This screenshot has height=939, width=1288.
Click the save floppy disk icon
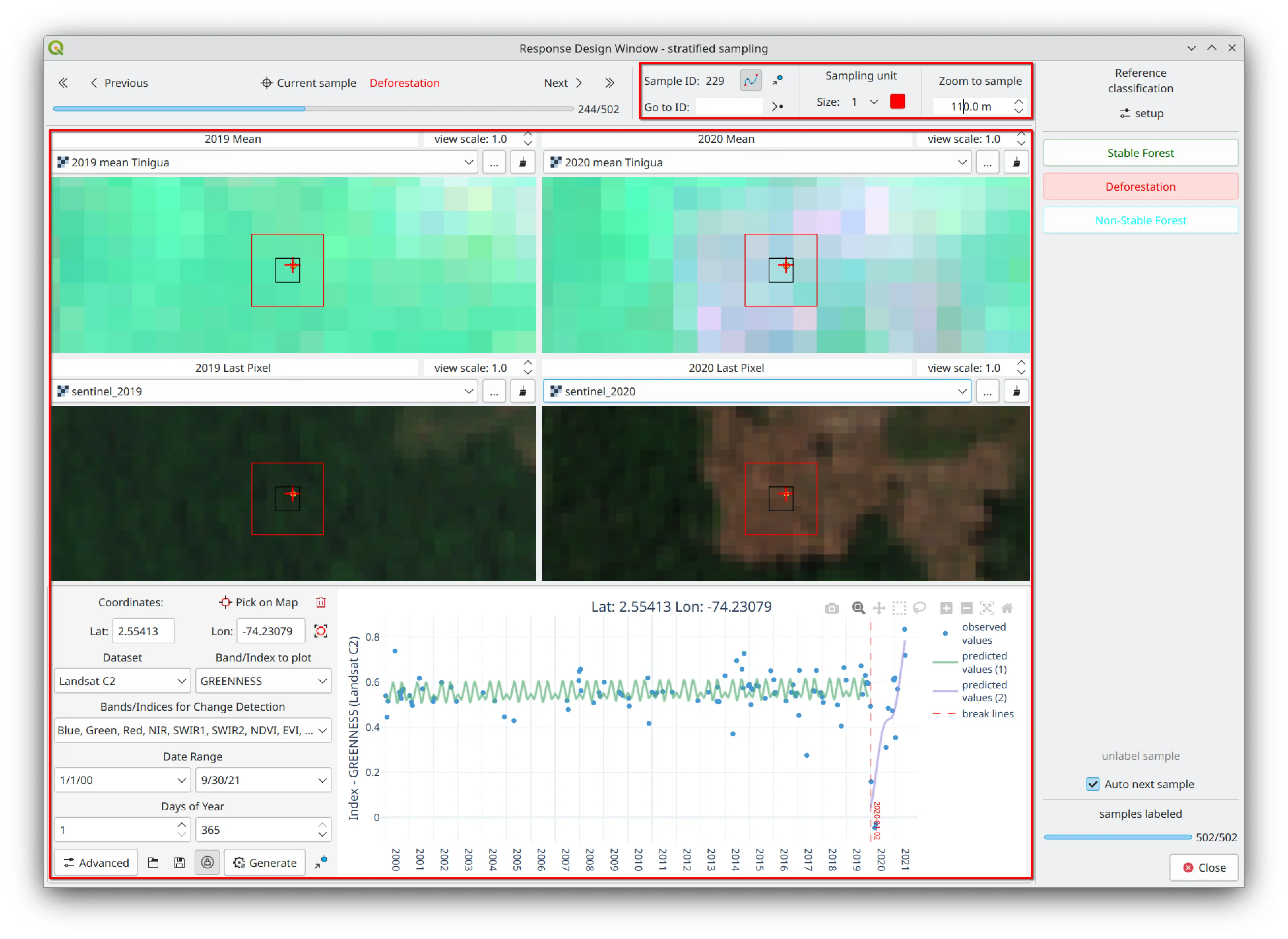[179, 862]
